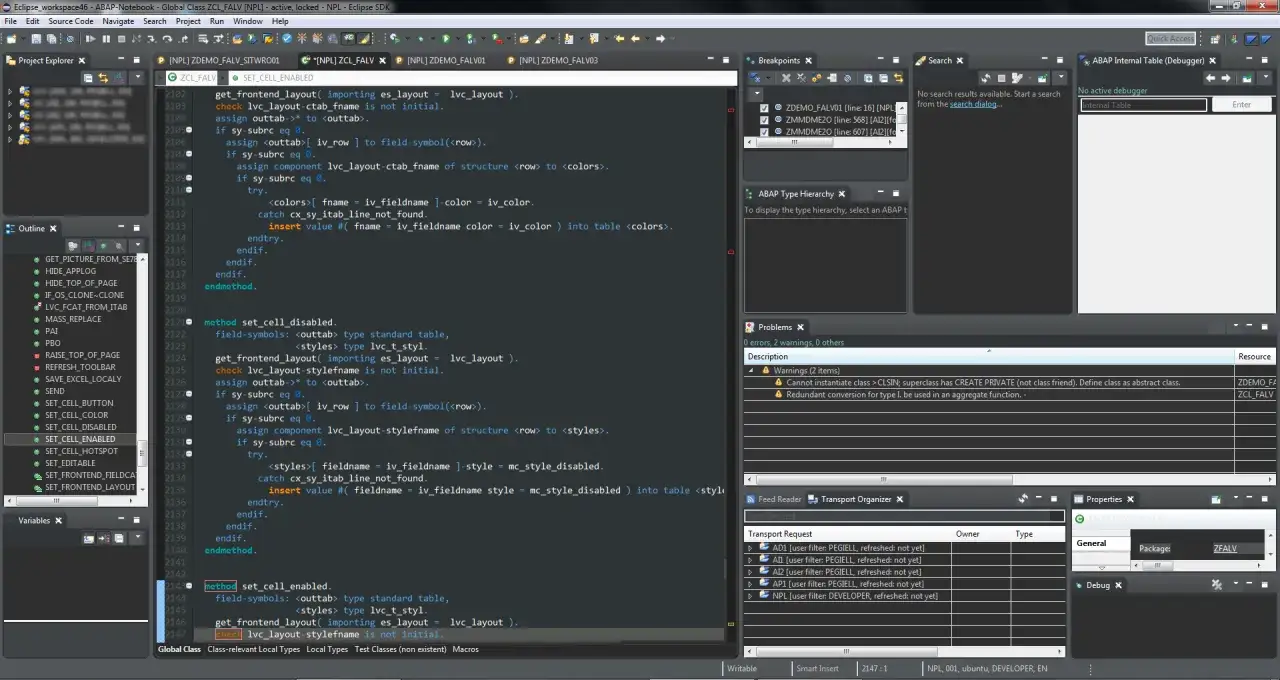Click the refresh icon in Search view
This screenshot has width=1280, height=680.
pyautogui.click(x=986, y=78)
